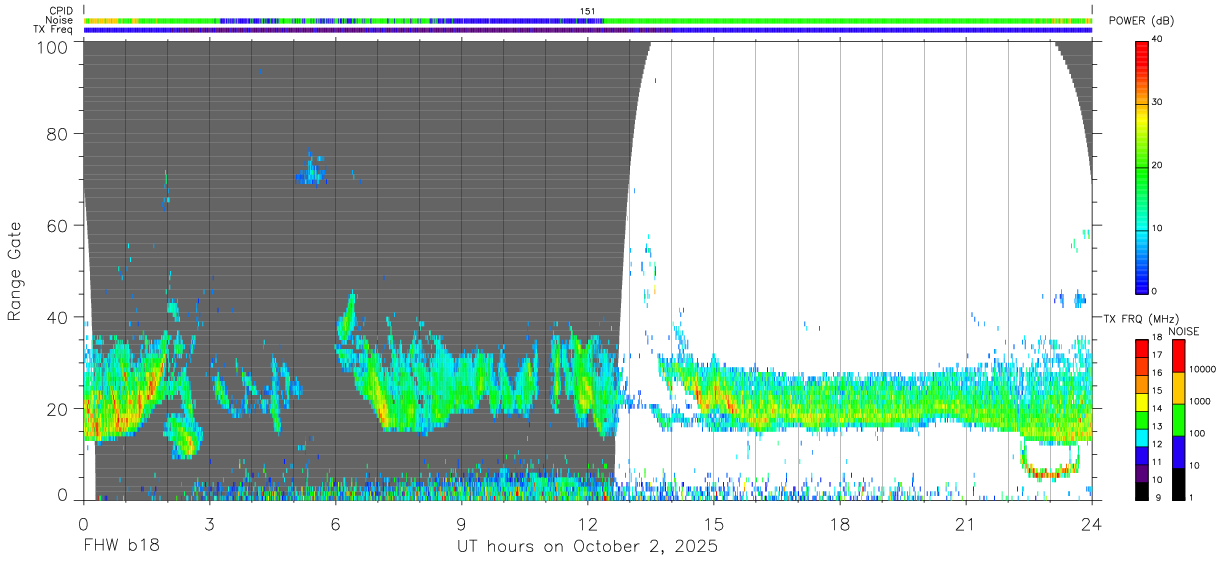Click the blue swatch of the NOISE bar

point(1178,451)
